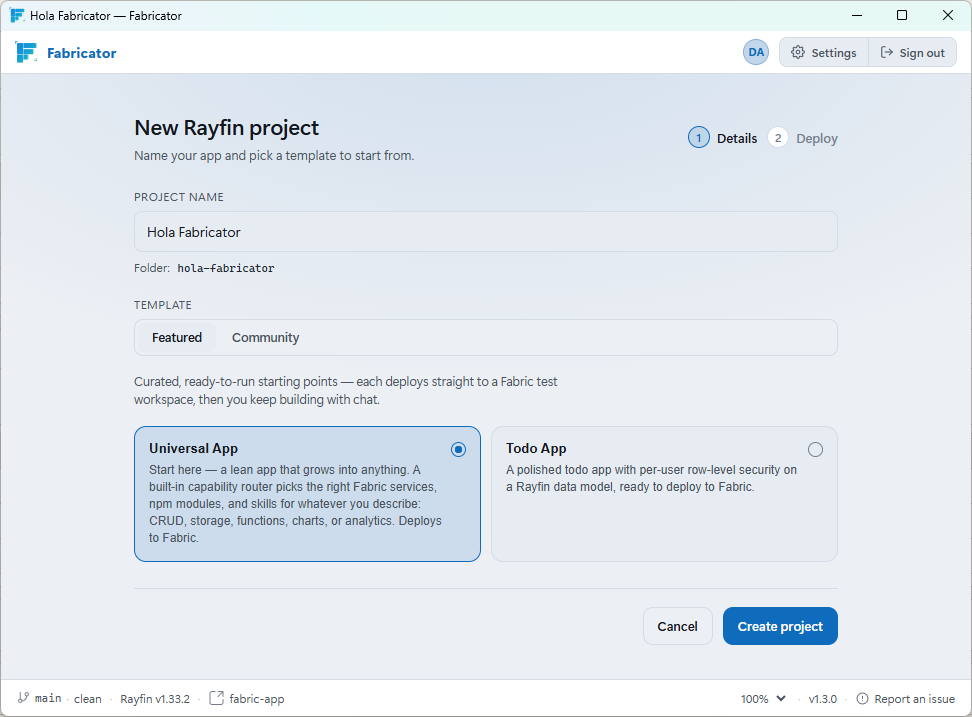Image resolution: width=972 pixels, height=717 pixels.
Task: Click the Todo App description text
Action: click(x=652, y=478)
